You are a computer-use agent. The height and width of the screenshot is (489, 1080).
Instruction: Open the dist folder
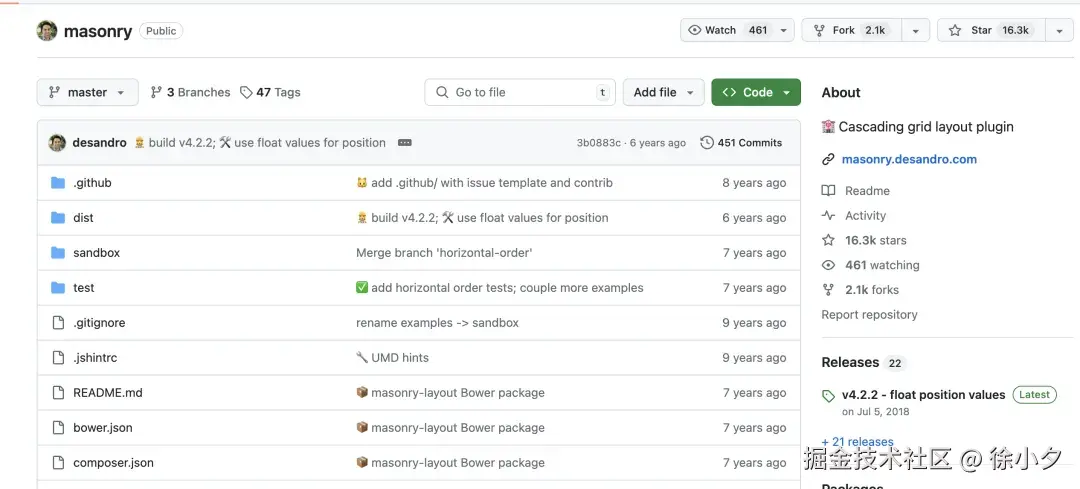[x=83, y=218]
